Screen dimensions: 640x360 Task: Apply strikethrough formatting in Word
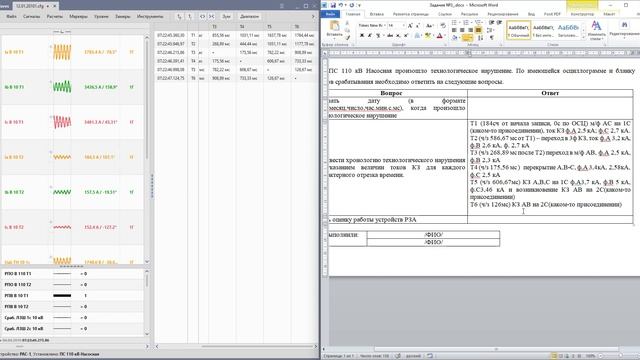[390, 36]
